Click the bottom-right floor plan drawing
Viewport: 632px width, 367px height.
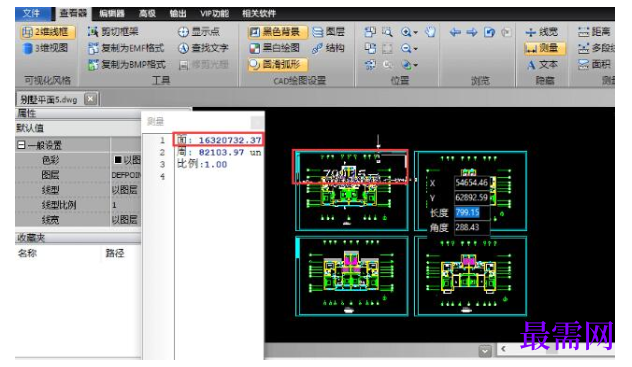coord(470,276)
